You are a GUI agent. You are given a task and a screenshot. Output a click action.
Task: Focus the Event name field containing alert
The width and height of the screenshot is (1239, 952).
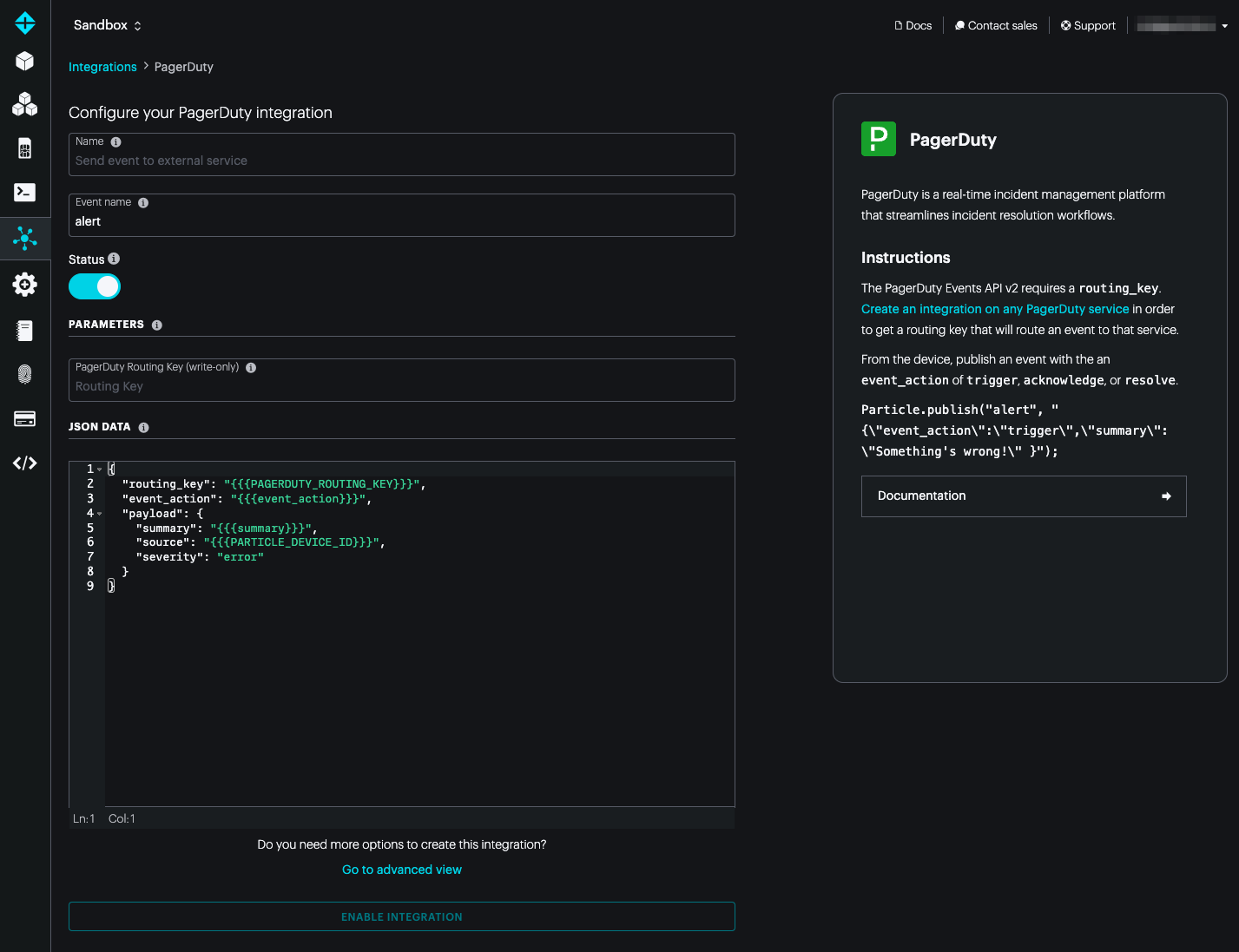click(402, 215)
